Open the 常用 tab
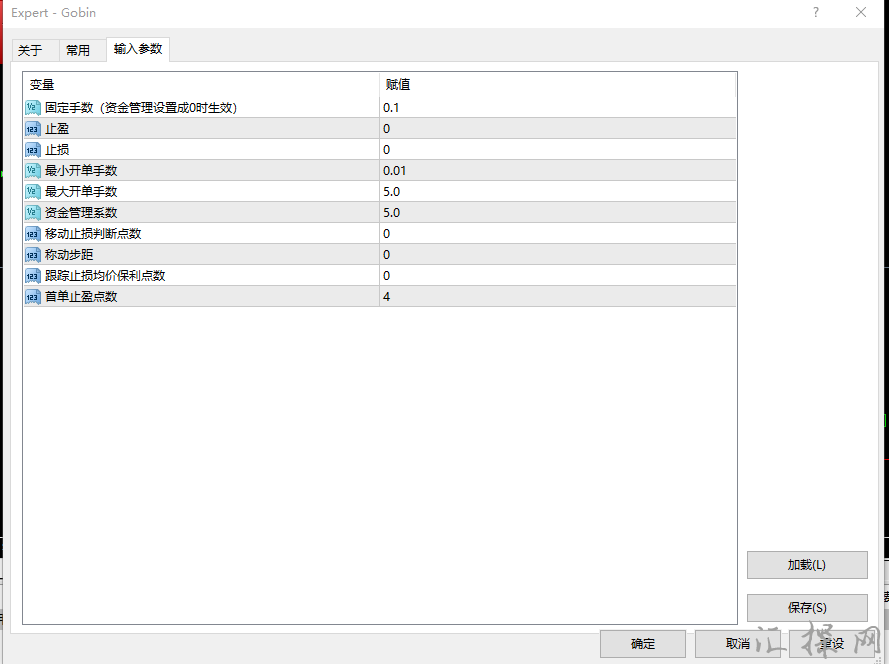Screen dimensions: 889x664 [x=78, y=50]
